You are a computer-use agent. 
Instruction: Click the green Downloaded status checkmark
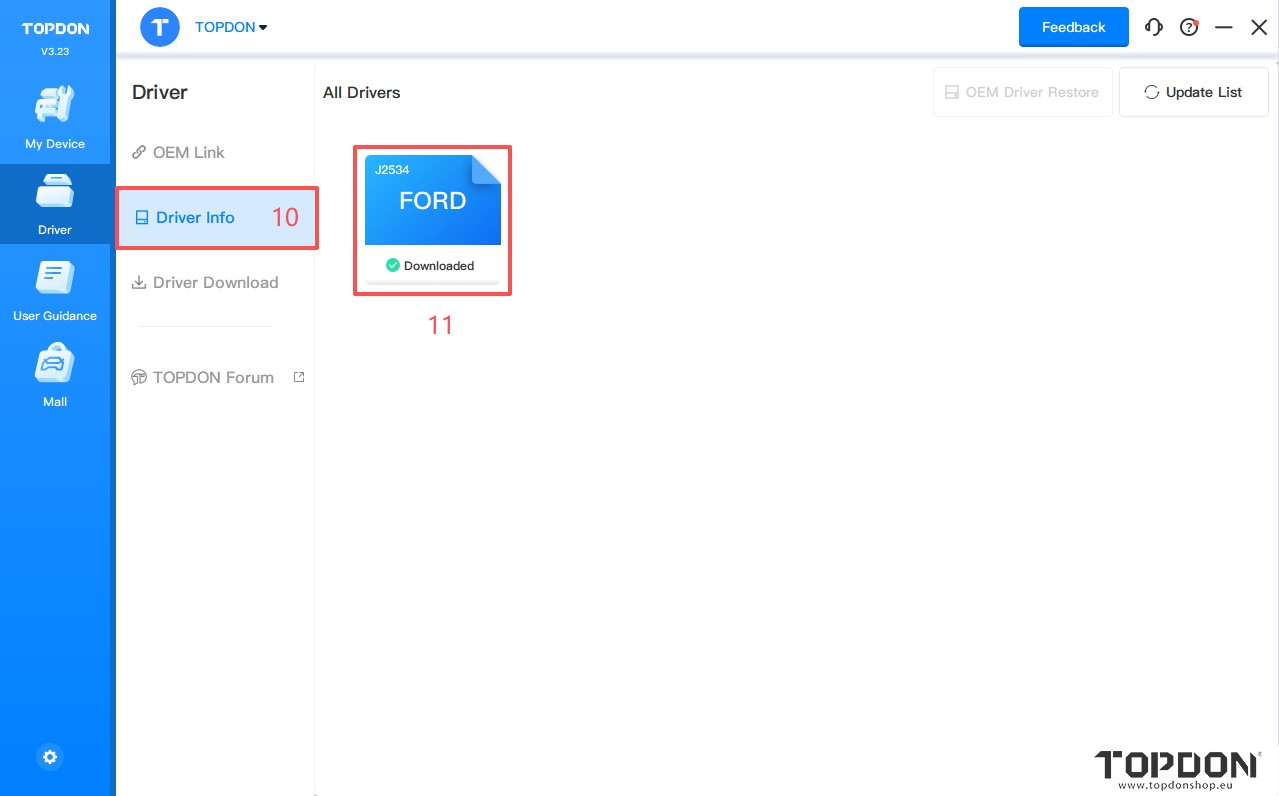coord(393,265)
